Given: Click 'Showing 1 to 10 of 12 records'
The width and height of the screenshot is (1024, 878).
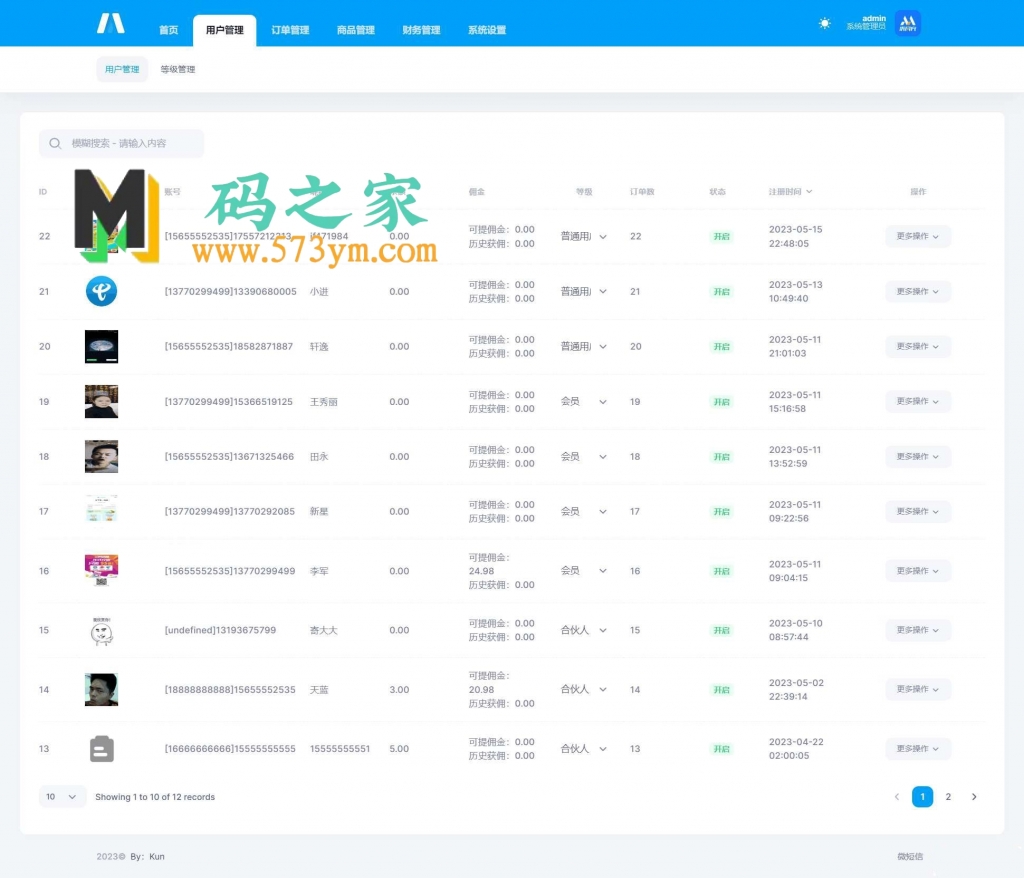Looking at the screenshot, I should pyautogui.click(x=155, y=797).
